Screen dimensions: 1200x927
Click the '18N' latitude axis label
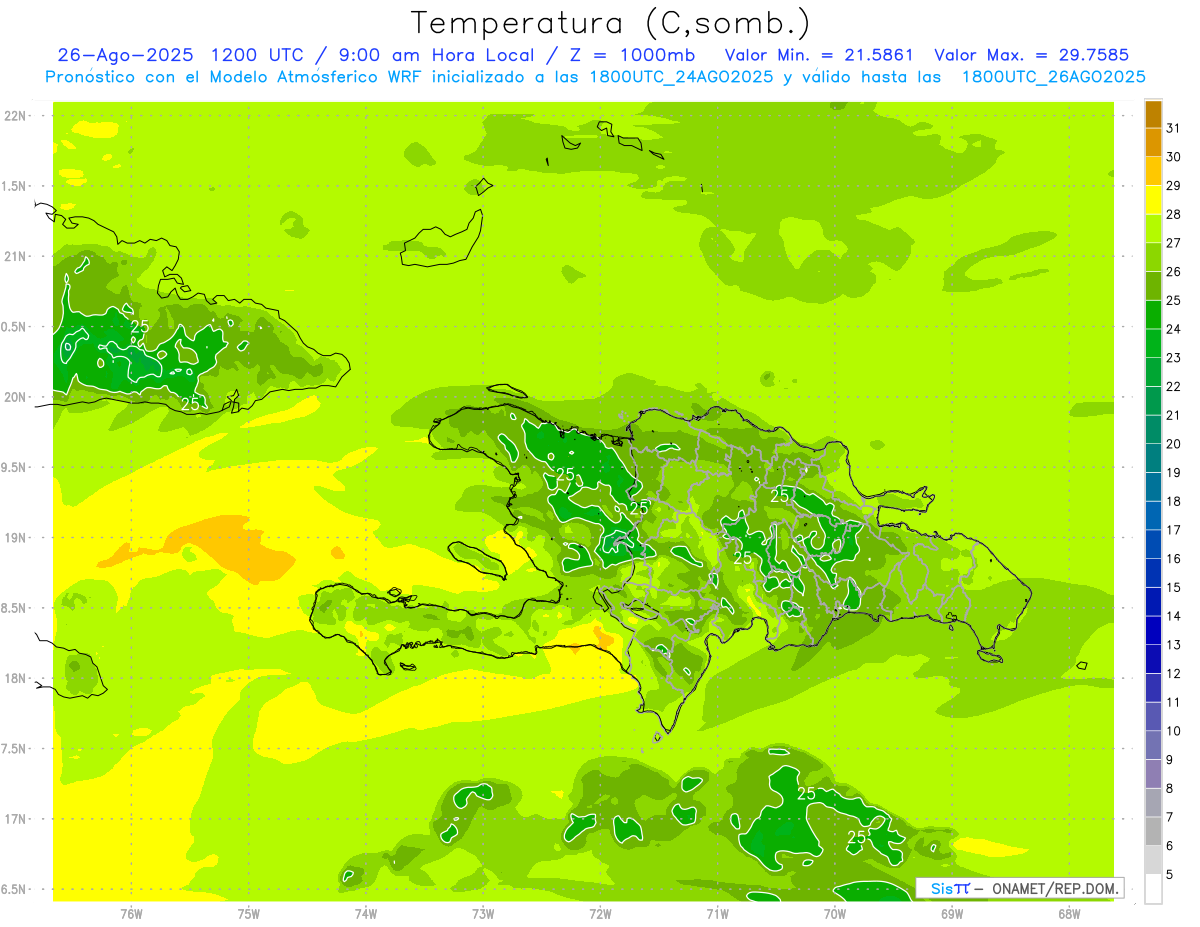14,678
